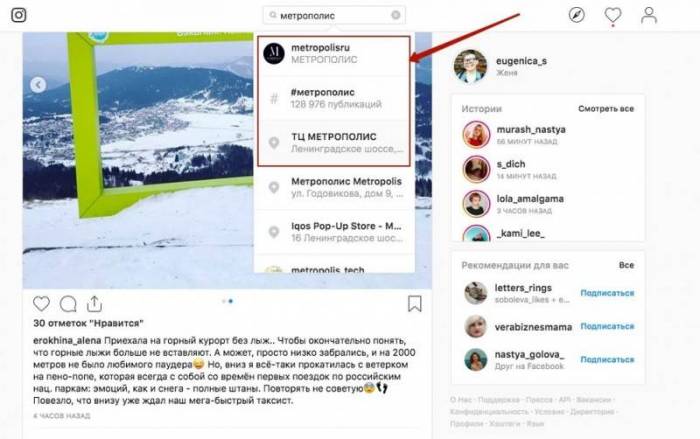Choose the ТЦ МЕТРОПОЛИС location result
Screen dimensions: 700x439
tap(334, 143)
